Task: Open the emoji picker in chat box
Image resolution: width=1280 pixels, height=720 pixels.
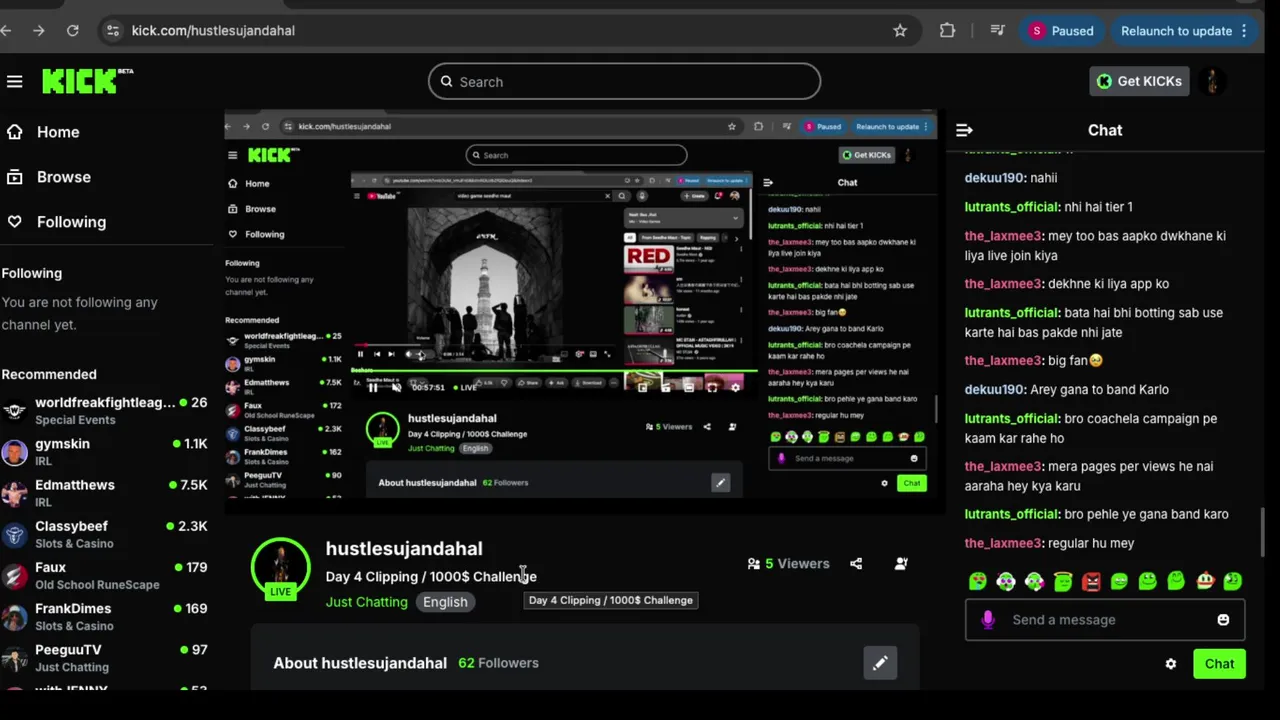Action: pos(1223,620)
